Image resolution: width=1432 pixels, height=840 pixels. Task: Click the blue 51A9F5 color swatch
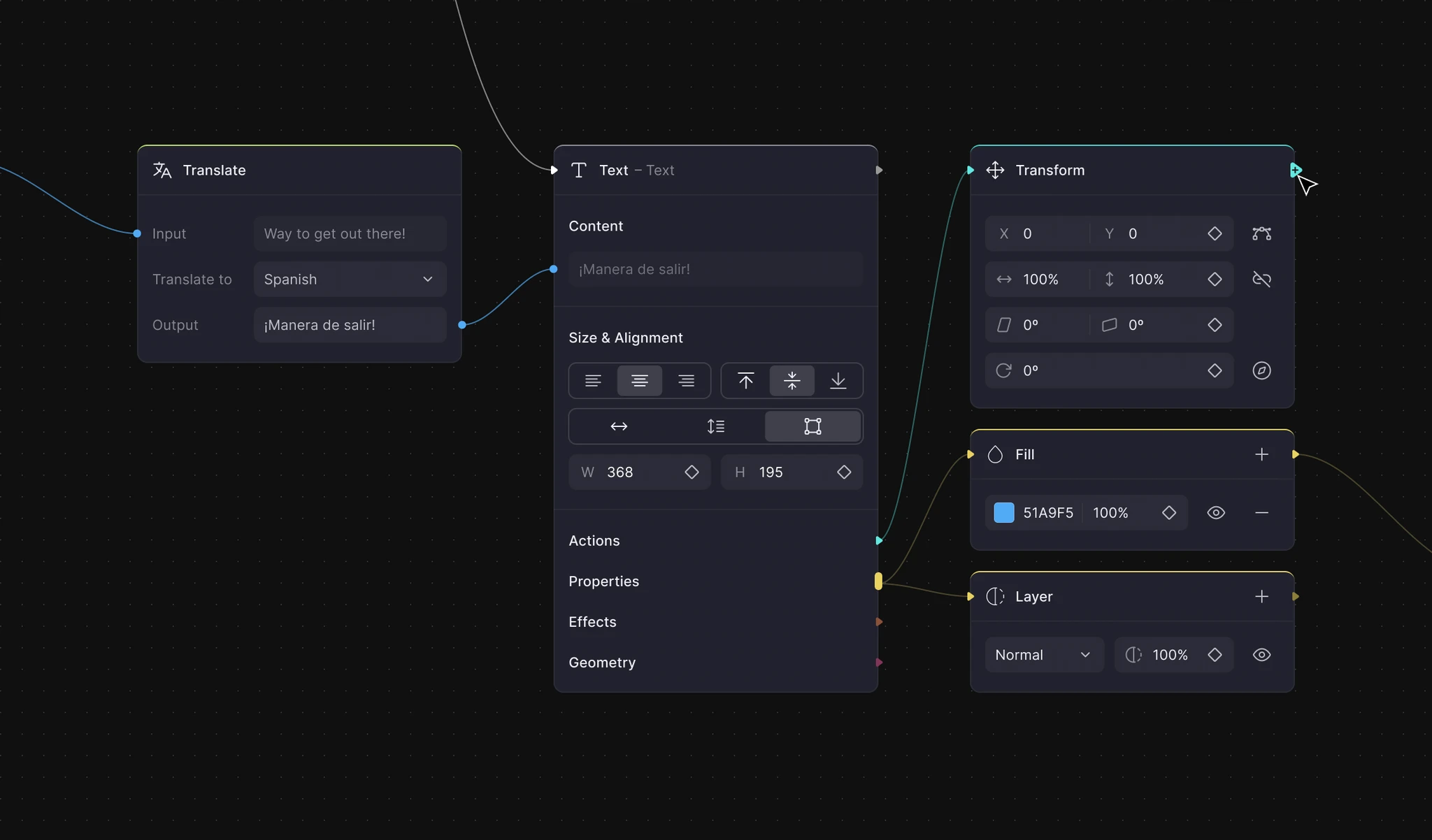click(x=1003, y=512)
